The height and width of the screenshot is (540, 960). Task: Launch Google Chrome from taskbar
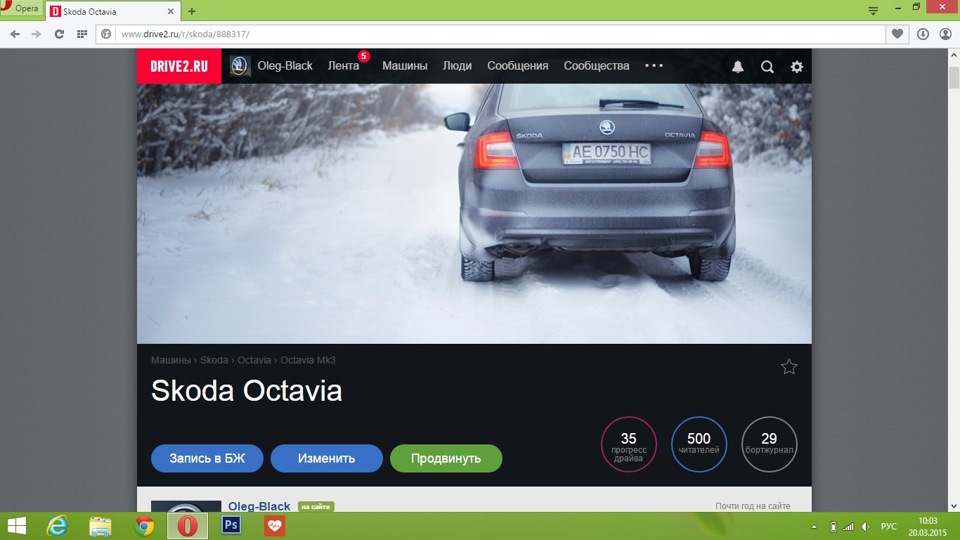144,526
